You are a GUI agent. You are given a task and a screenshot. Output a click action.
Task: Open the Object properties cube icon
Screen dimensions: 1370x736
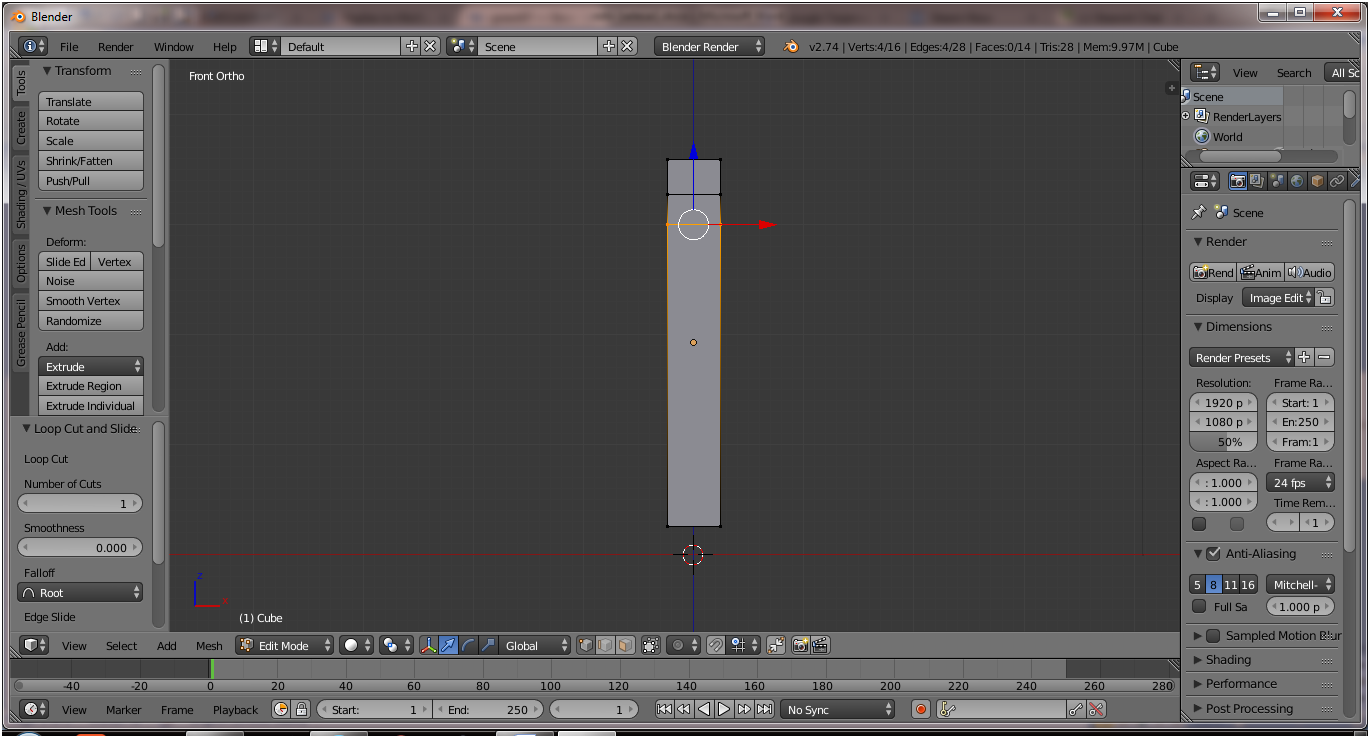pos(1317,181)
